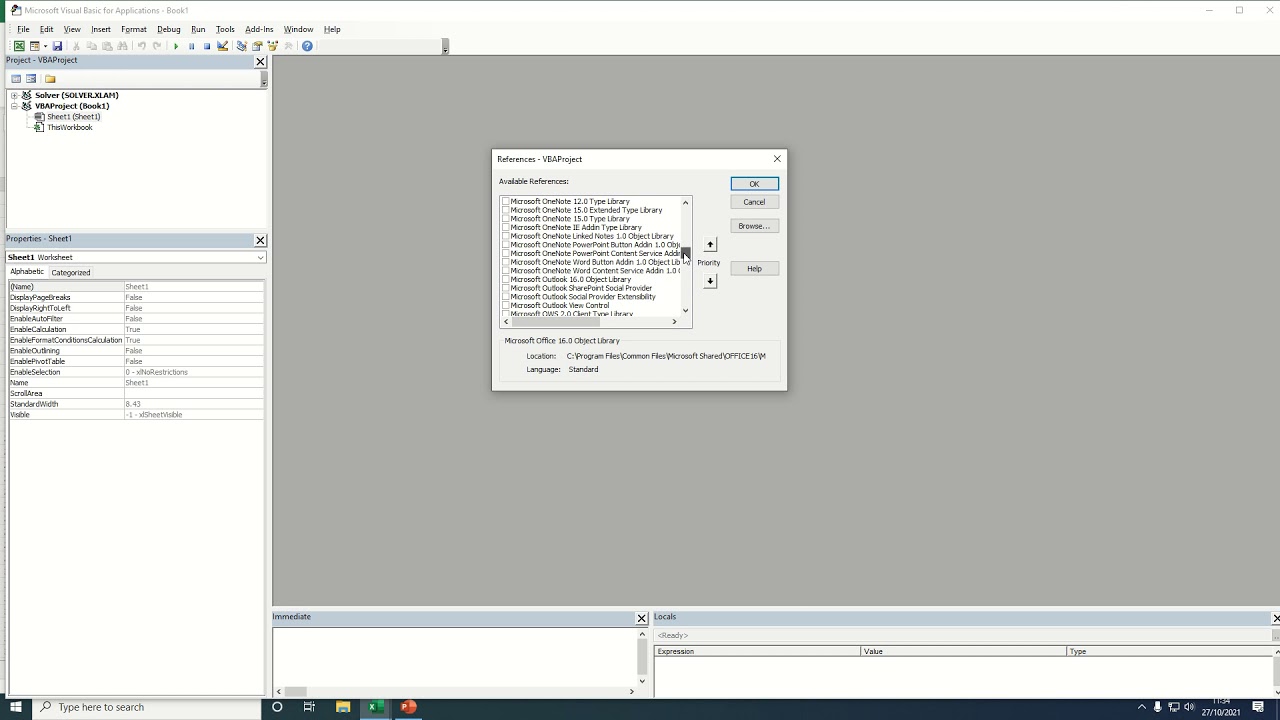Click references list scroll down arrow
The height and width of the screenshot is (720, 1280).
click(685, 311)
